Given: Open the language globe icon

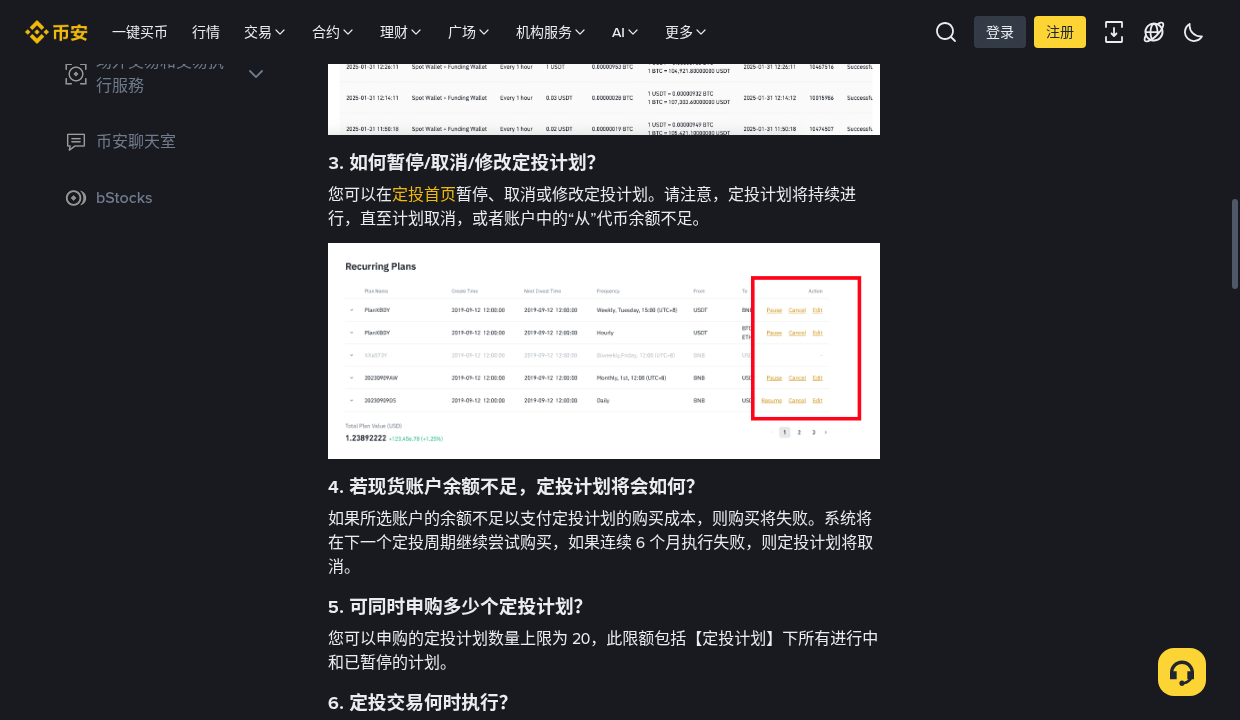Looking at the screenshot, I should pyautogui.click(x=1154, y=32).
